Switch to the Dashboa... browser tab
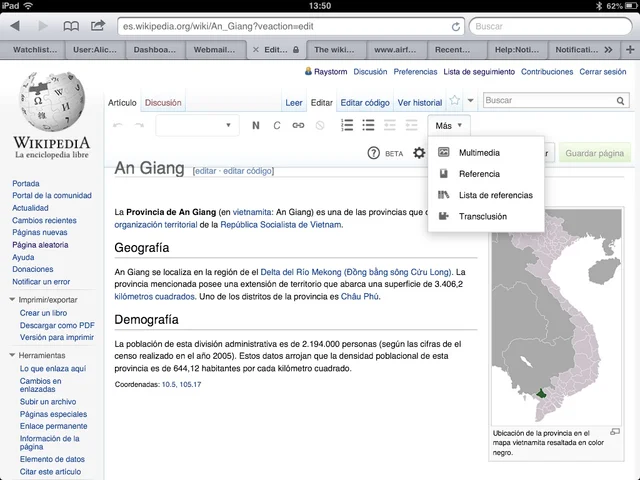The height and width of the screenshot is (480, 640). pyautogui.click(x=155, y=50)
